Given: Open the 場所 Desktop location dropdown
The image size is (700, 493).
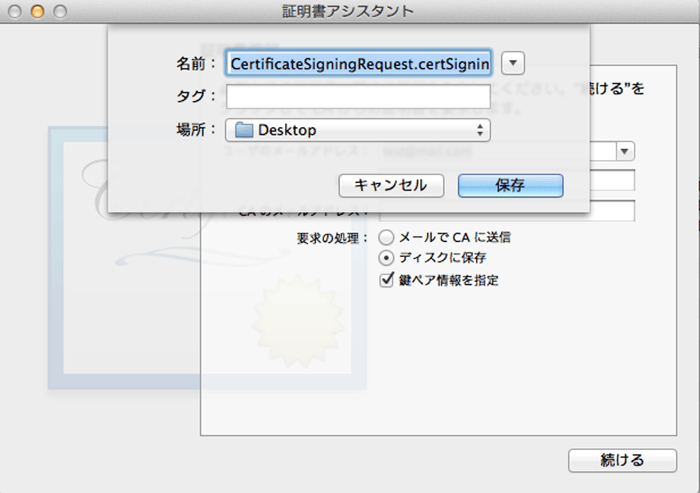Looking at the screenshot, I should coord(357,130).
